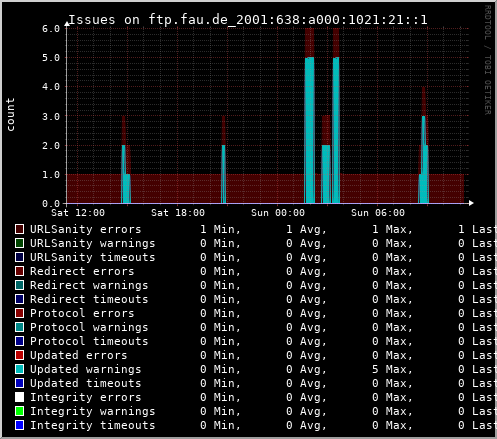Image resolution: width=497 pixels, height=439 pixels.
Task: Click the RRDTOOL / TOBI OETIKER watermark
Action: [x=488, y=60]
